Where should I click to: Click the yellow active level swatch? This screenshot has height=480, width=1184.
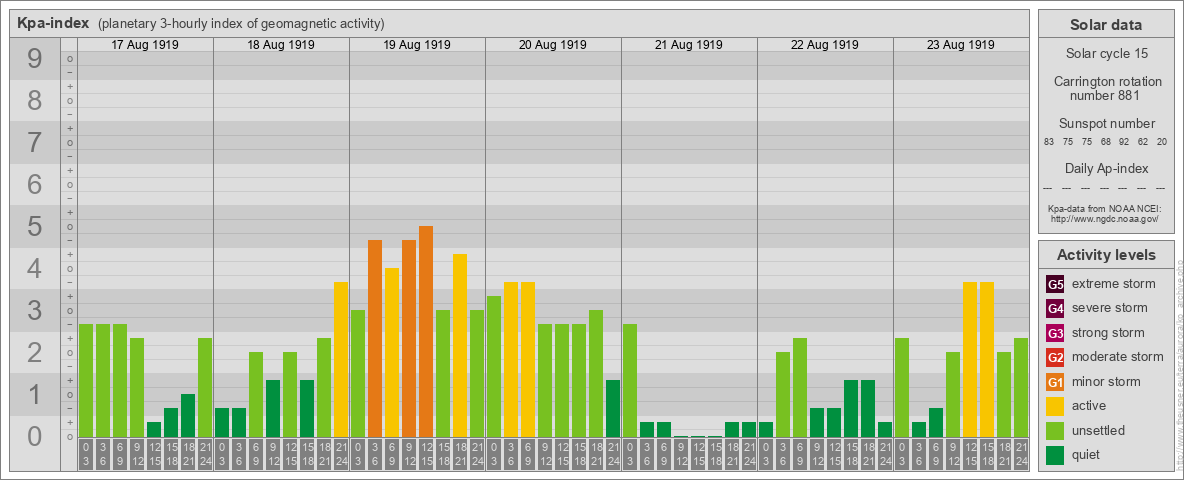pos(1055,406)
